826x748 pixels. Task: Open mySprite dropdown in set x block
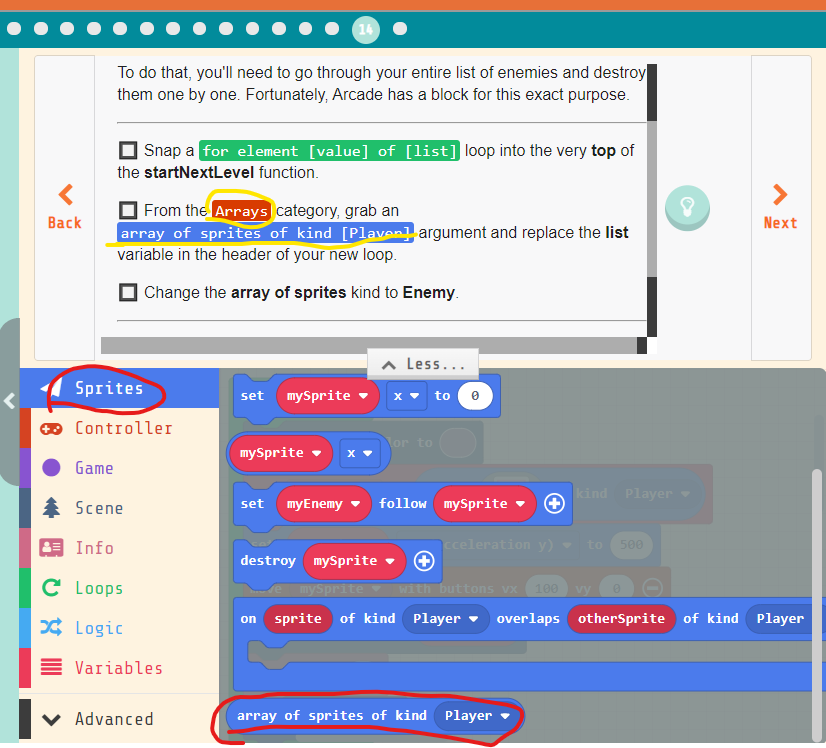point(328,396)
